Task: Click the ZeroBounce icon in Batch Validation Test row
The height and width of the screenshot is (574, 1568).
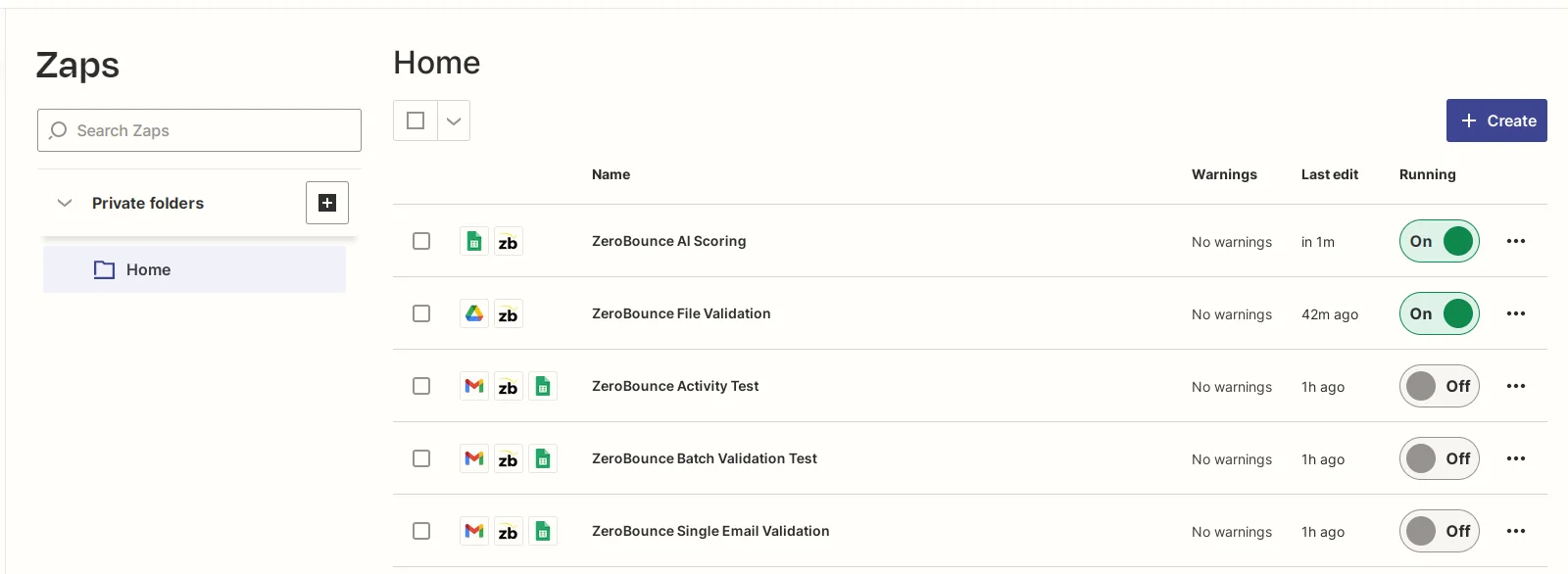Action: [508, 458]
